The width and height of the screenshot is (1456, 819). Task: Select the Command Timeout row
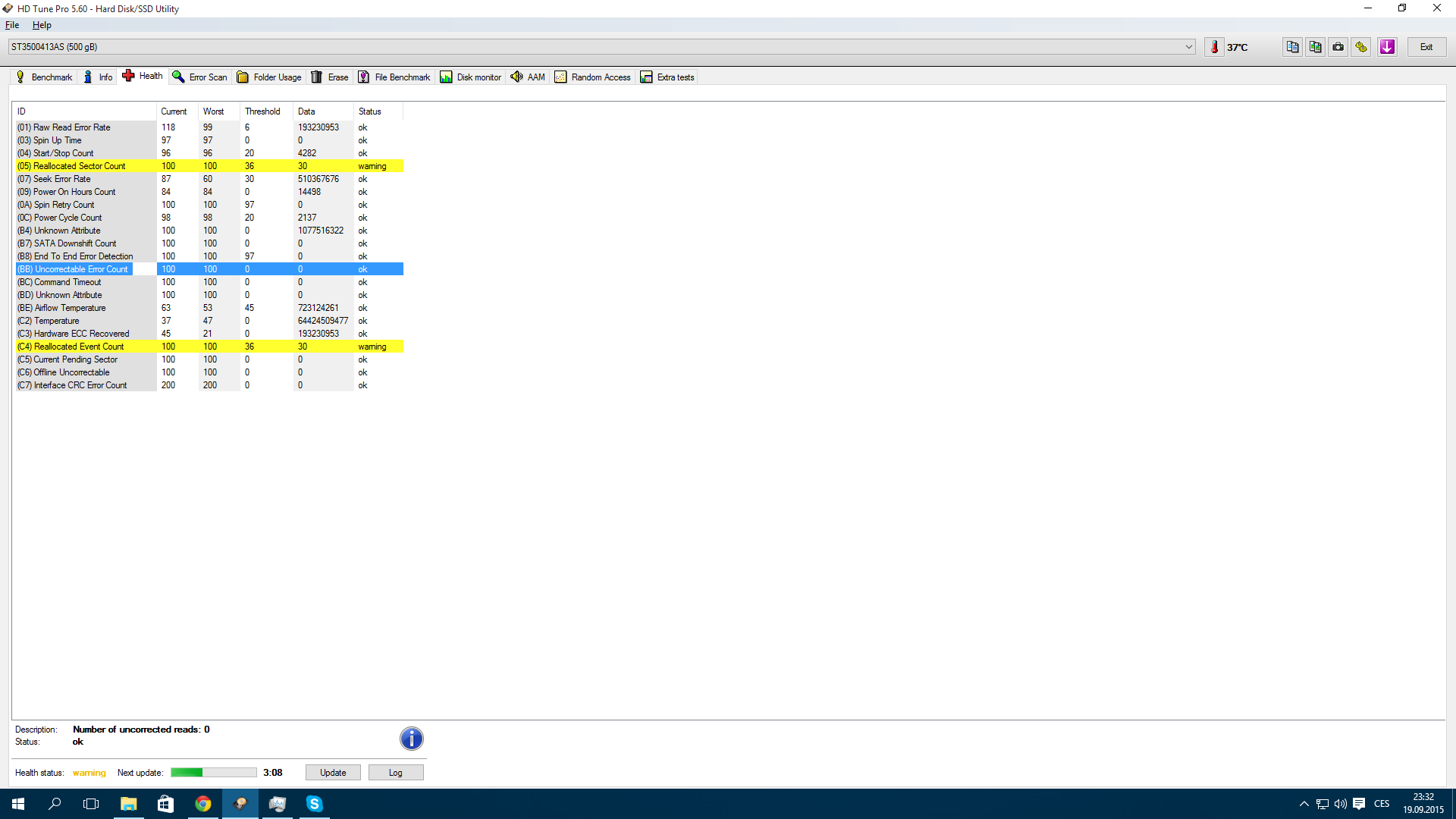click(x=209, y=282)
